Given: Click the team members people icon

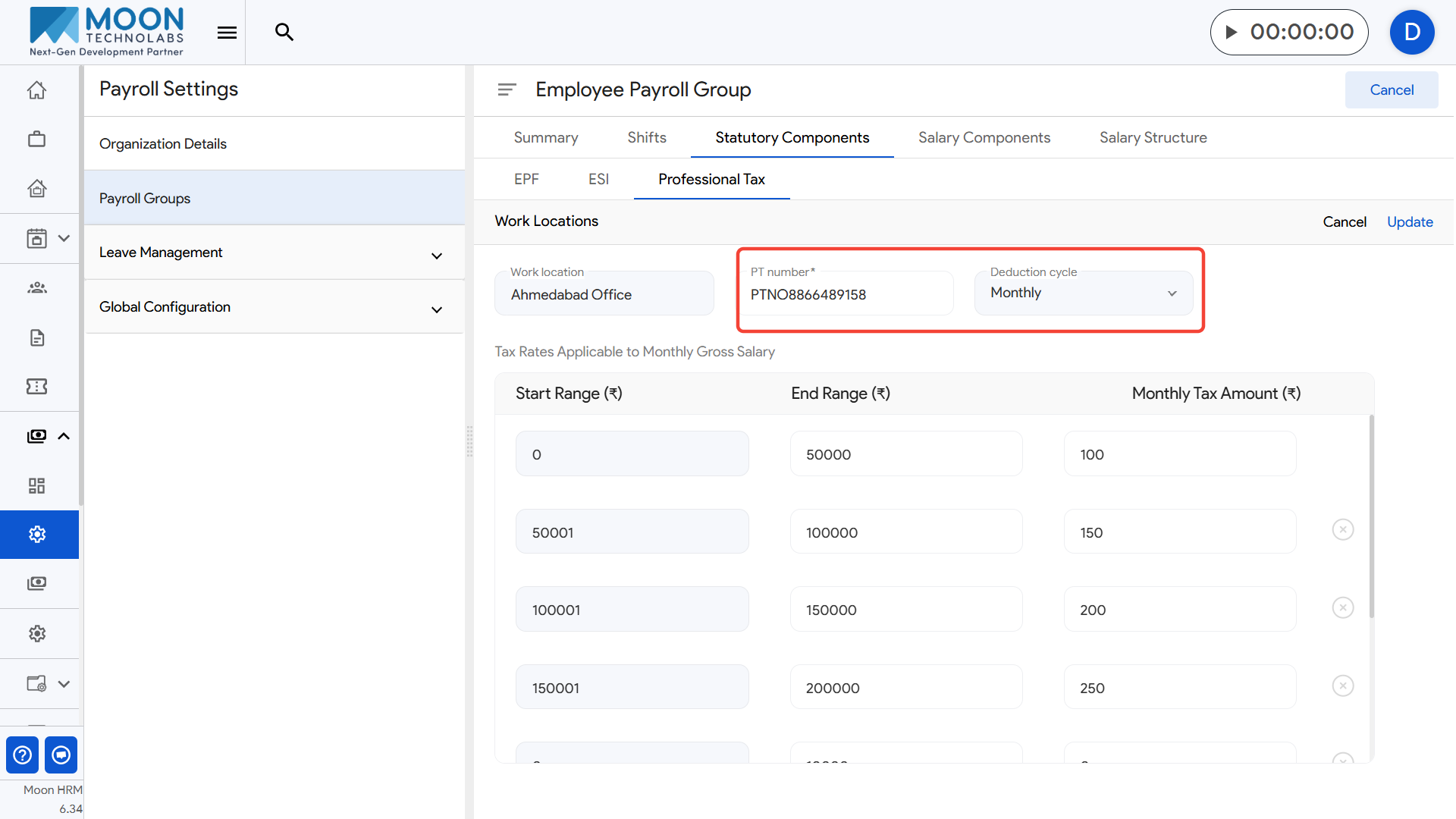Looking at the screenshot, I should (36, 288).
